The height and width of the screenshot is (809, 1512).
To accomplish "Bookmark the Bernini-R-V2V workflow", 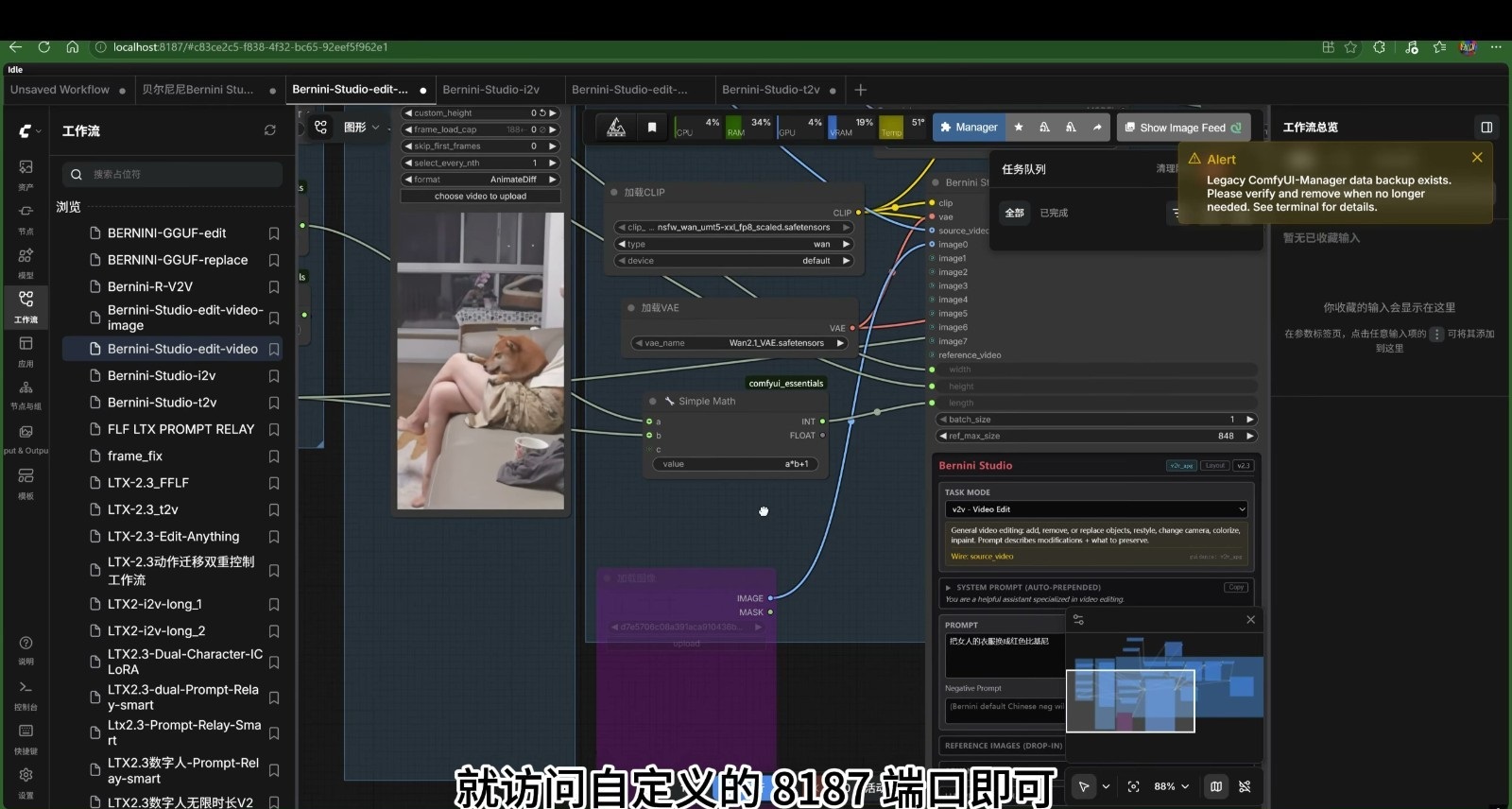I will point(274,286).
